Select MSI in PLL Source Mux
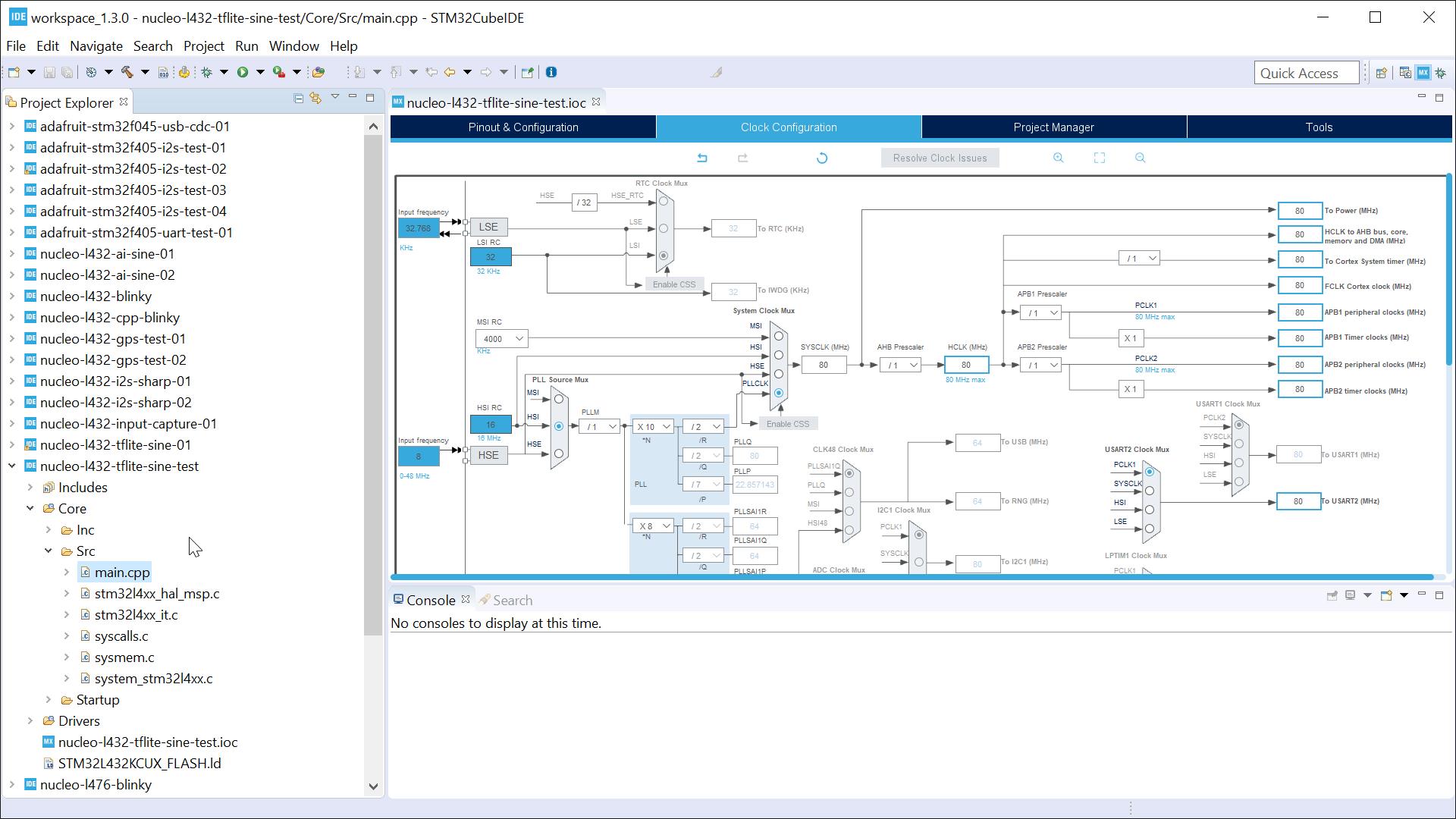Image resolution: width=1456 pixels, height=819 pixels. 559,399
